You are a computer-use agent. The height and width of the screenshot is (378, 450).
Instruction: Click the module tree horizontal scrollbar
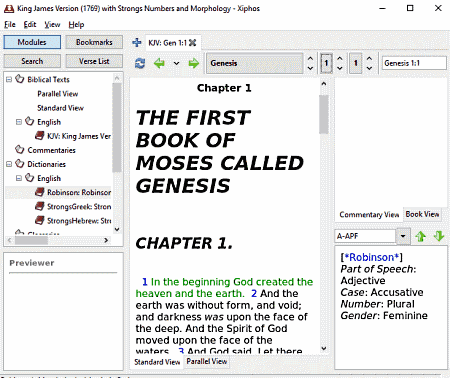coord(32,240)
